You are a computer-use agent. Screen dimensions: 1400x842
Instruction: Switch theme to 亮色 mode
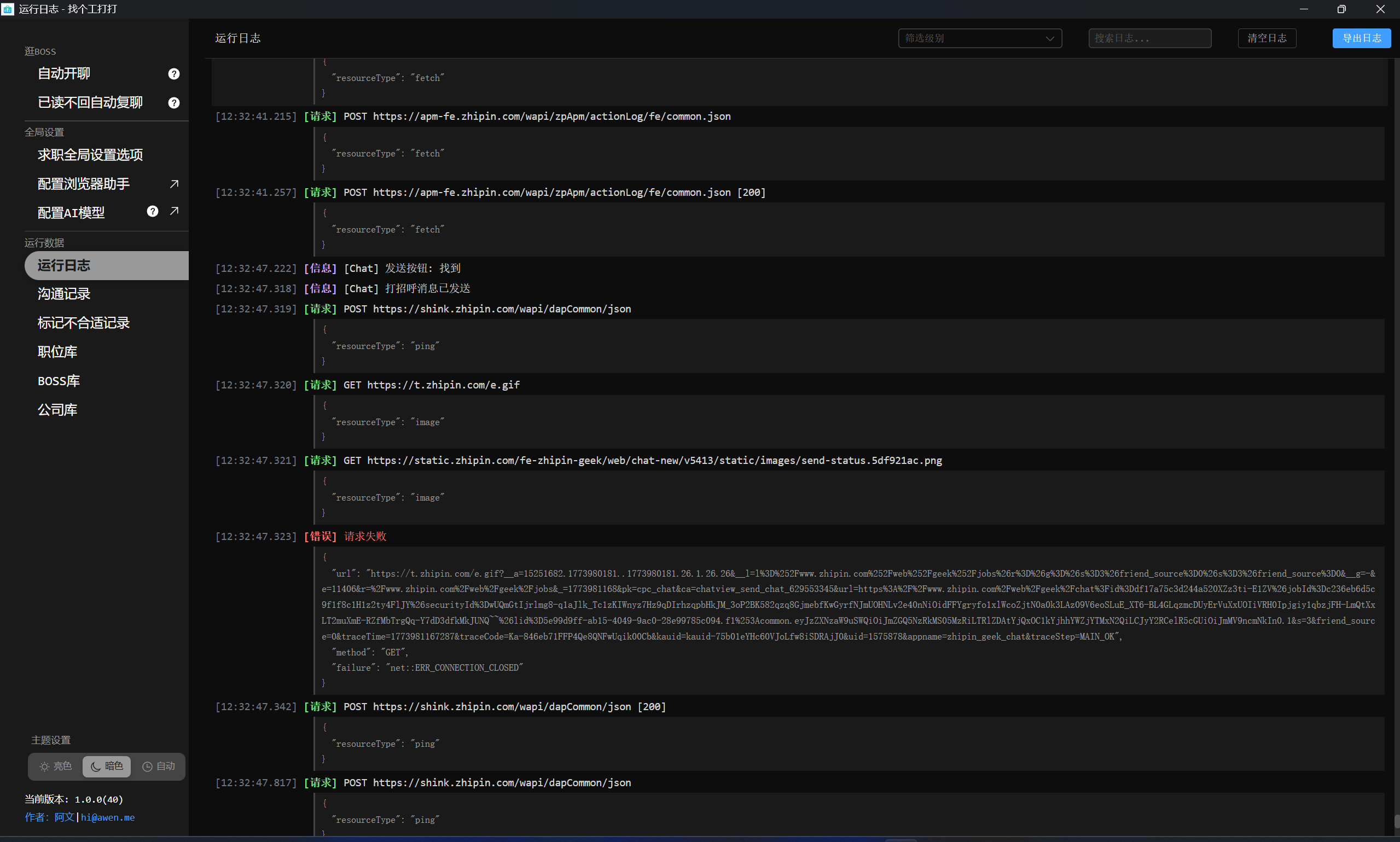(56, 766)
